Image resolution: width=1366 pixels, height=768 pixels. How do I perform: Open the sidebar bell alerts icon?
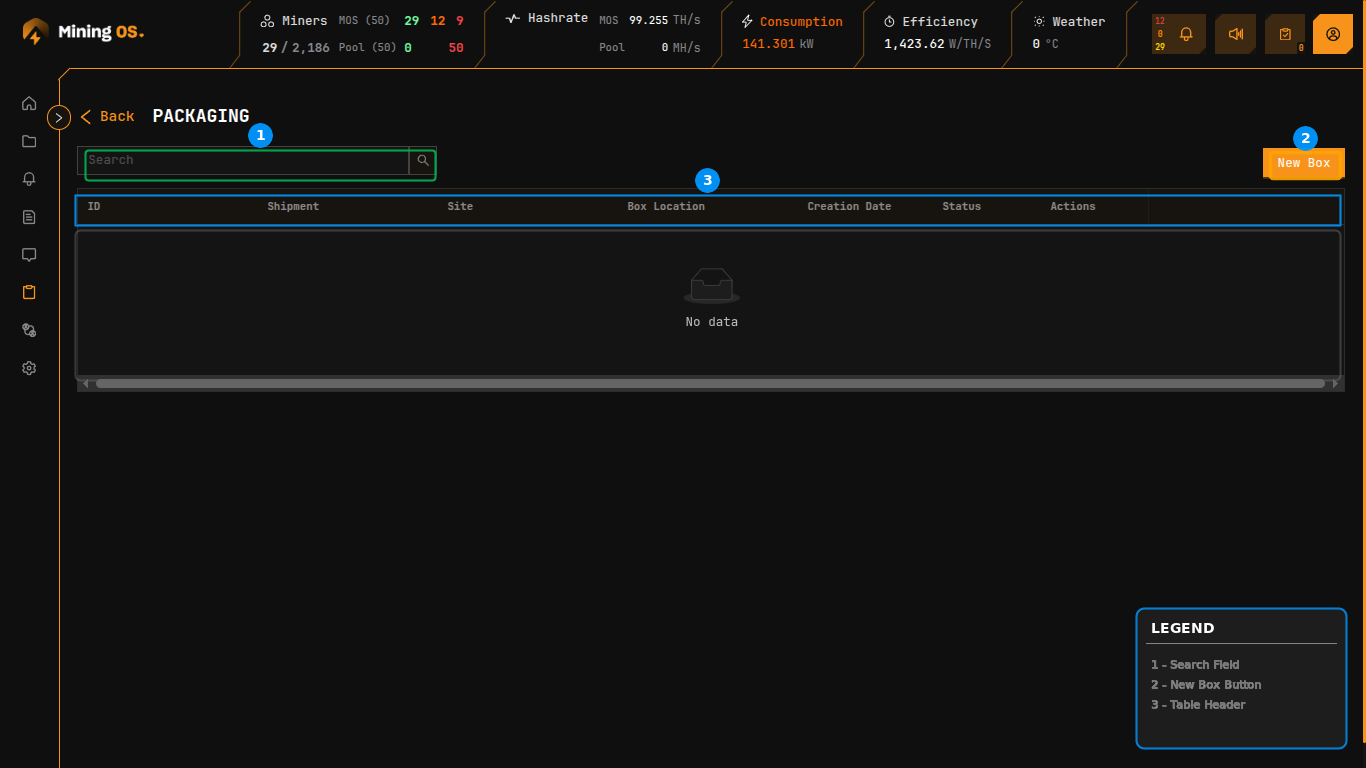pos(29,179)
